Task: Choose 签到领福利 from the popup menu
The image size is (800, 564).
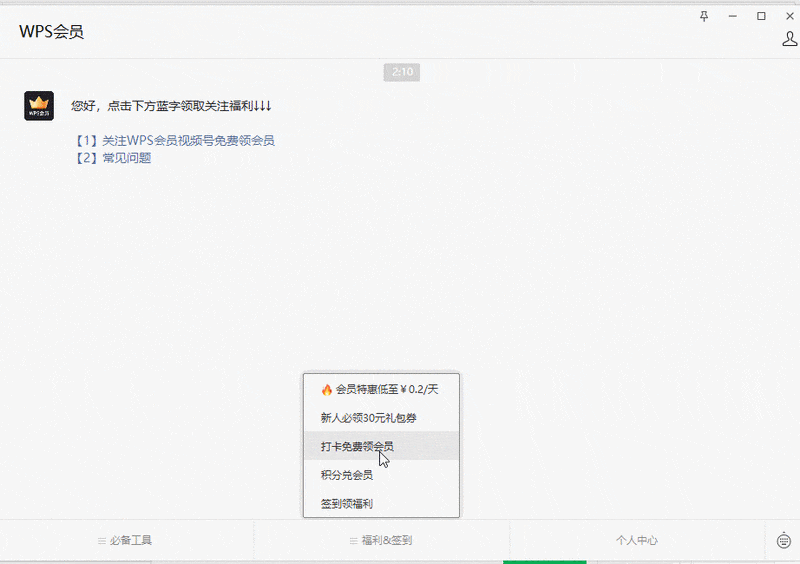Action: point(381,504)
